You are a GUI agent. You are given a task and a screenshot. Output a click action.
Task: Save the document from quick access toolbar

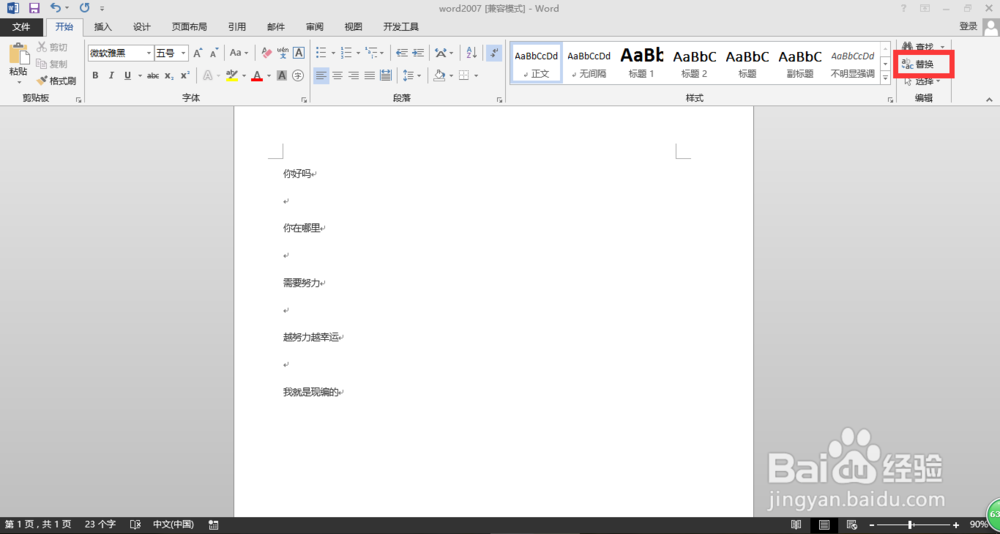pyautogui.click(x=34, y=8)
